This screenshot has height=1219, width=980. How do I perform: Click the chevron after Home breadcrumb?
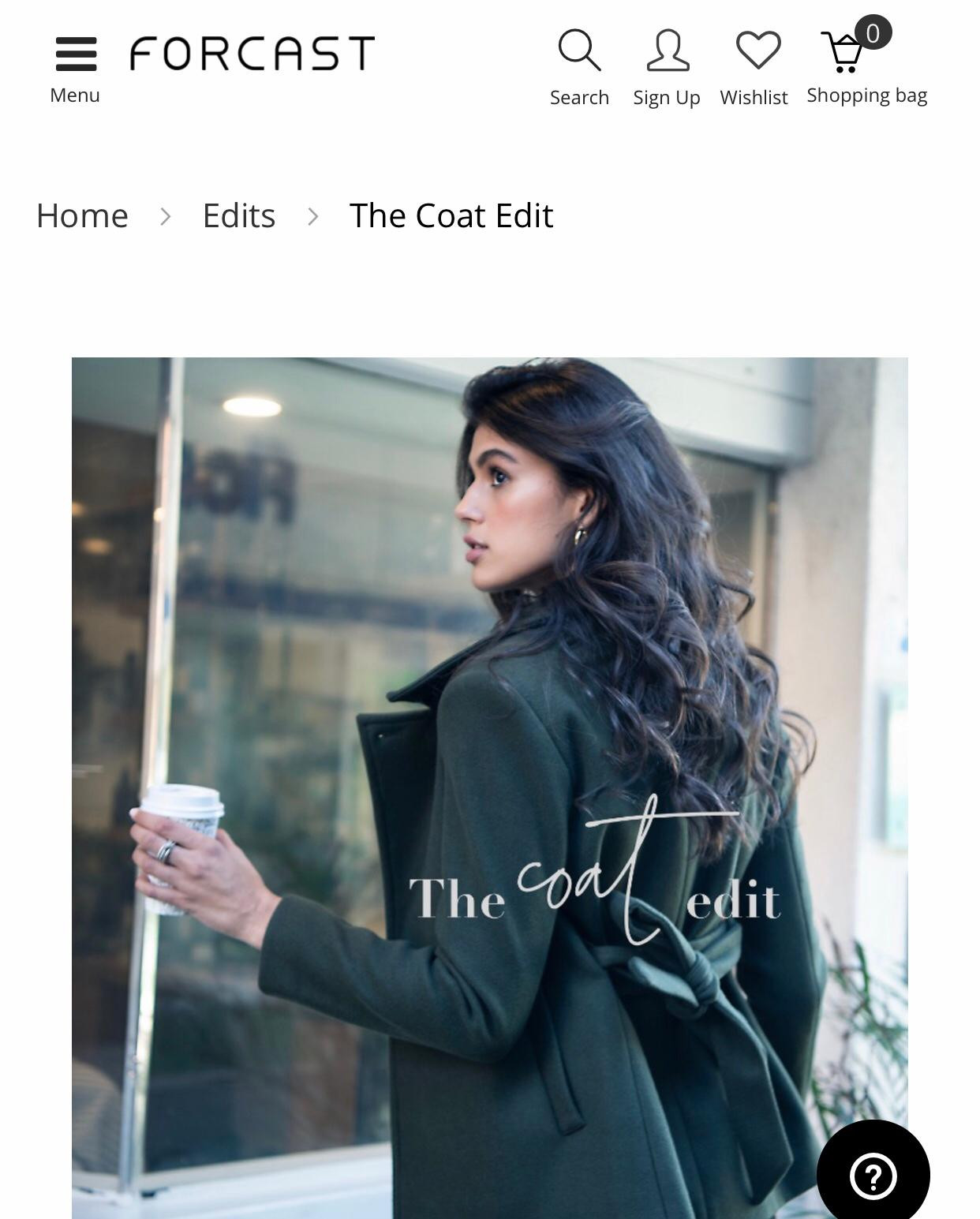[x=165, y=216]
